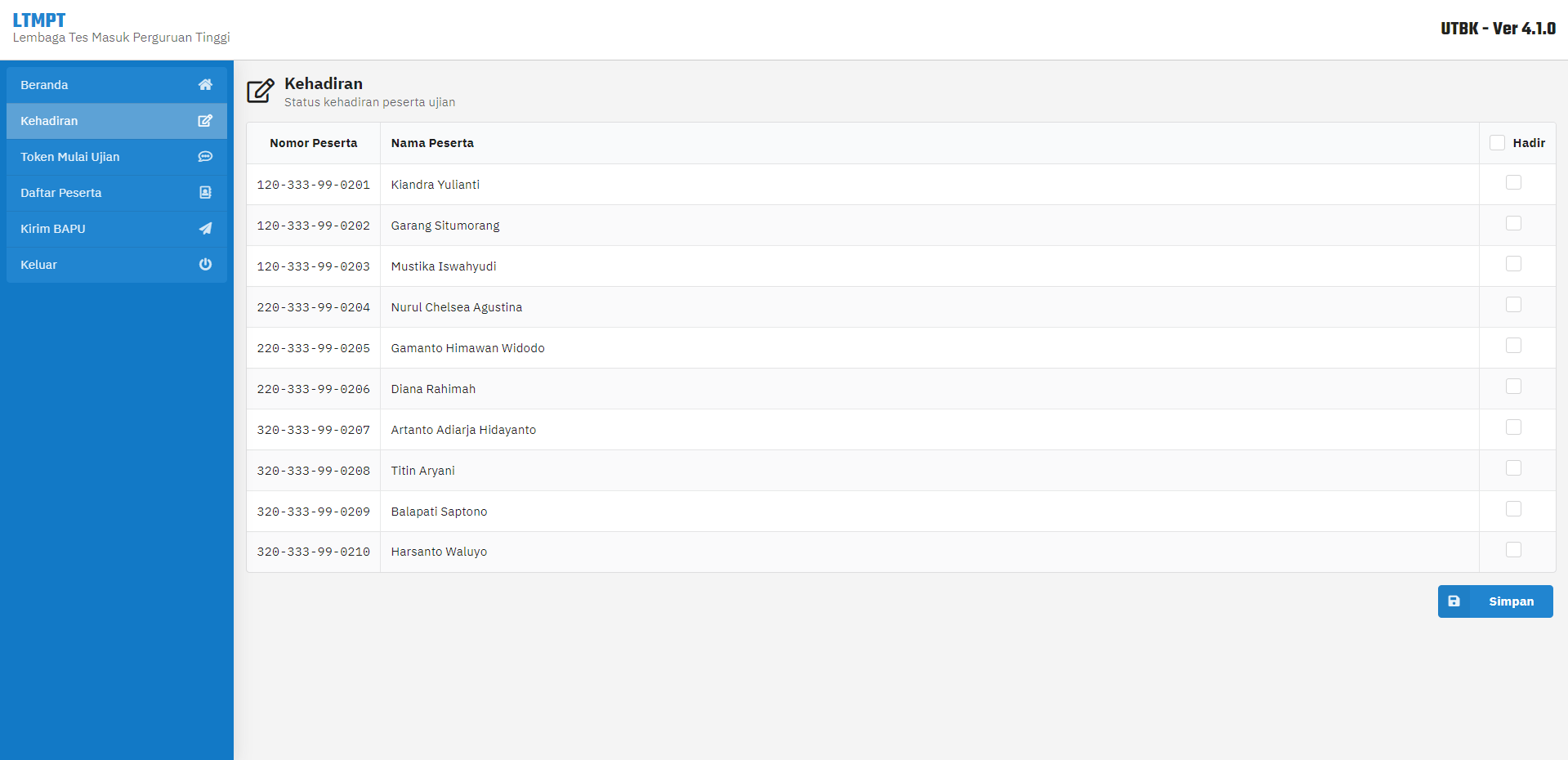This screenshot has height=760, width=1568.
Task: Click the subtitle Status kehadiran peserta ujian
Action: pyautogui.click(x=370, y=102)
